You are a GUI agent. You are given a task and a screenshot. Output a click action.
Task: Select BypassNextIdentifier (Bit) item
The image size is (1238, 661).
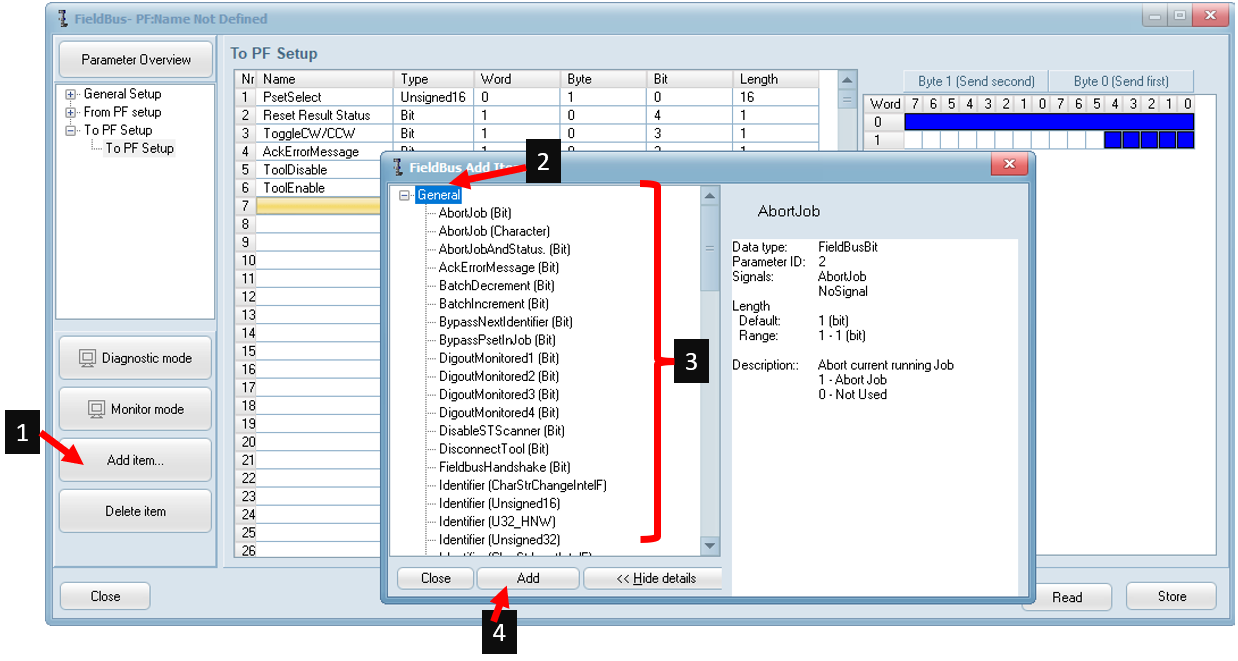(505, 322)
